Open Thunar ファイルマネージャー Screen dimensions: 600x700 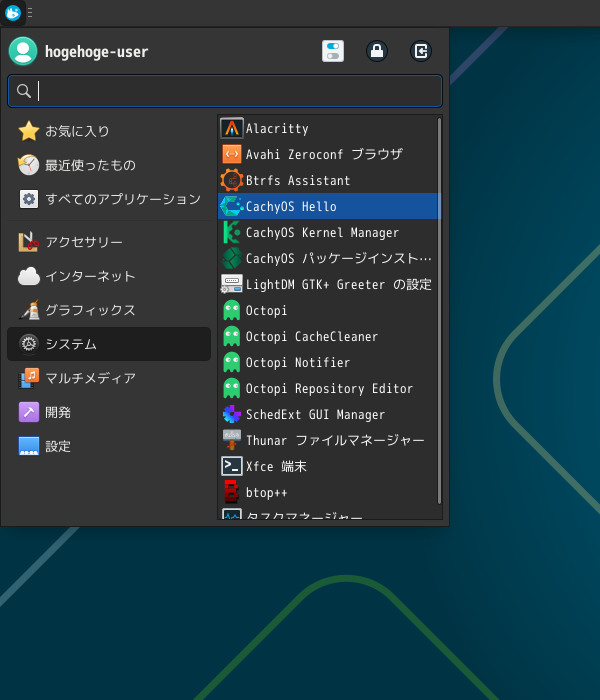point(335,440)
